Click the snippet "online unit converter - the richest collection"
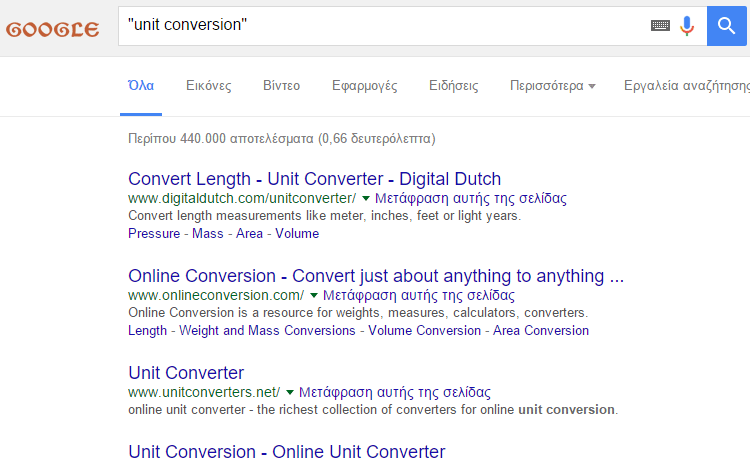The width and height of the screenshot is (750, 459). point(373,410)
